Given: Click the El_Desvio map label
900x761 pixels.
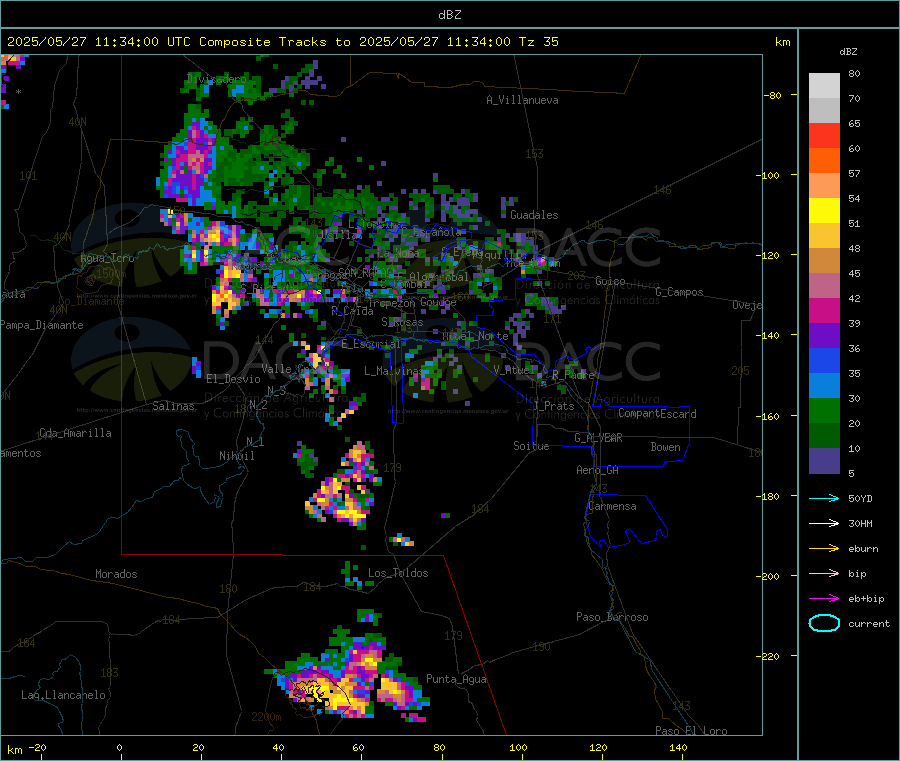Looking at the screenshot, I should click(x=233, y=379).
